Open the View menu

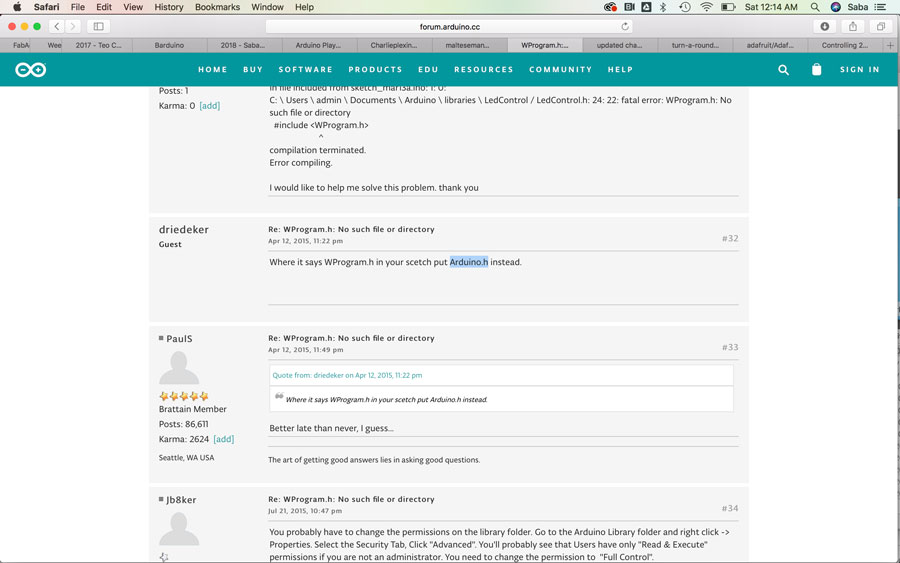click(133, 7)
